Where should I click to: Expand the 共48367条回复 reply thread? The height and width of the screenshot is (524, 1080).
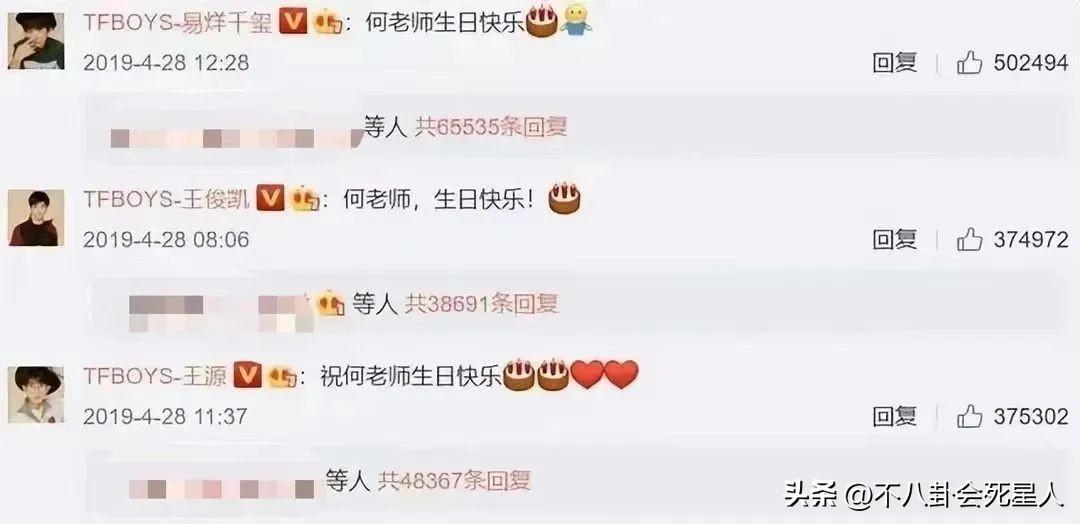455,481
